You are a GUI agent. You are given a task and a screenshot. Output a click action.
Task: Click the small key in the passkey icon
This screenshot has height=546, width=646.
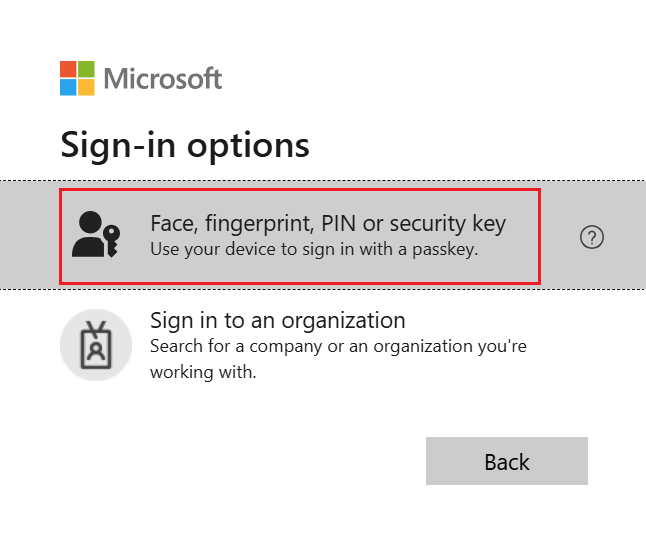[110, 240]
